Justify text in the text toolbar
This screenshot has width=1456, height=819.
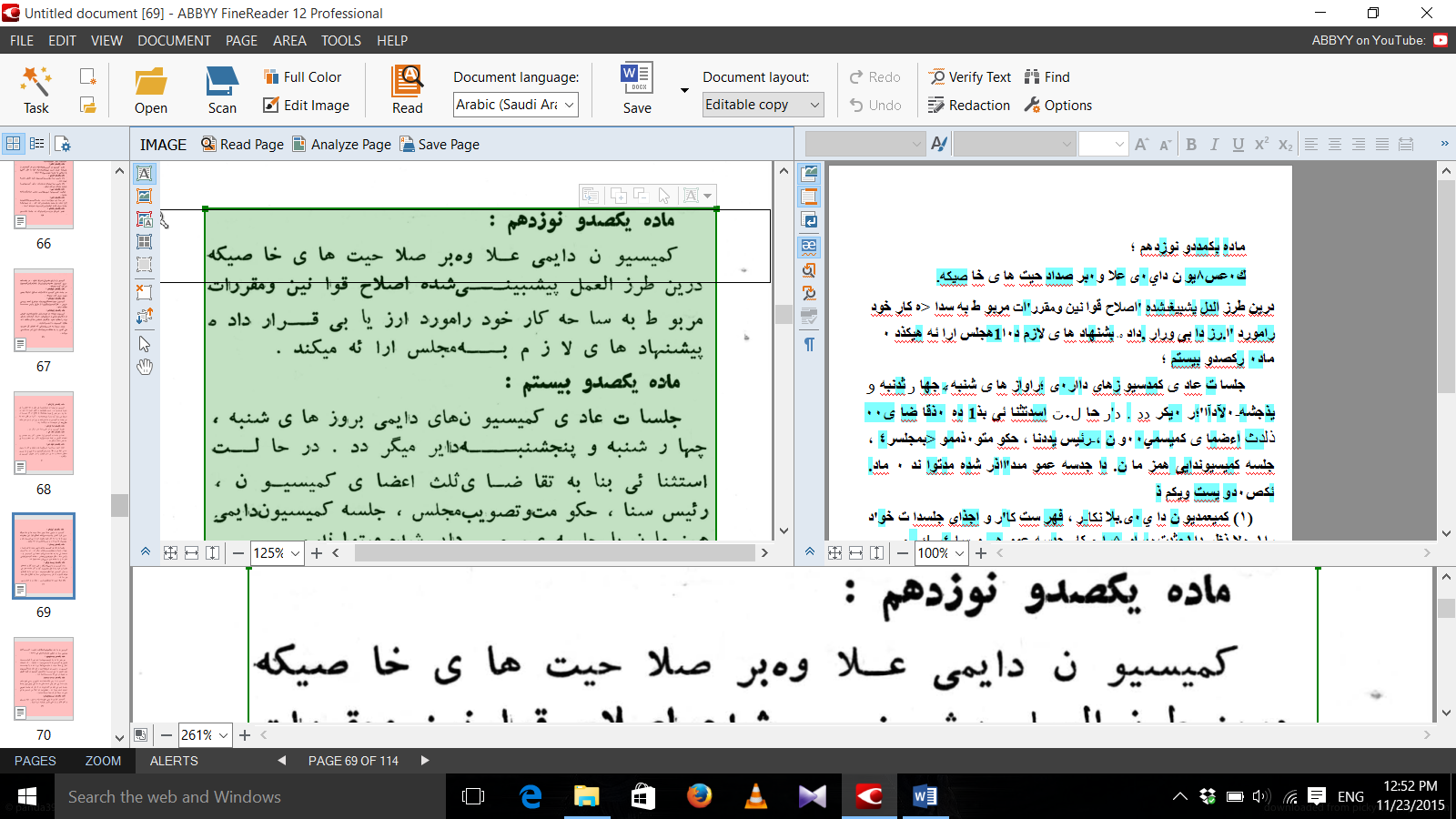[x=1382, y=144]
